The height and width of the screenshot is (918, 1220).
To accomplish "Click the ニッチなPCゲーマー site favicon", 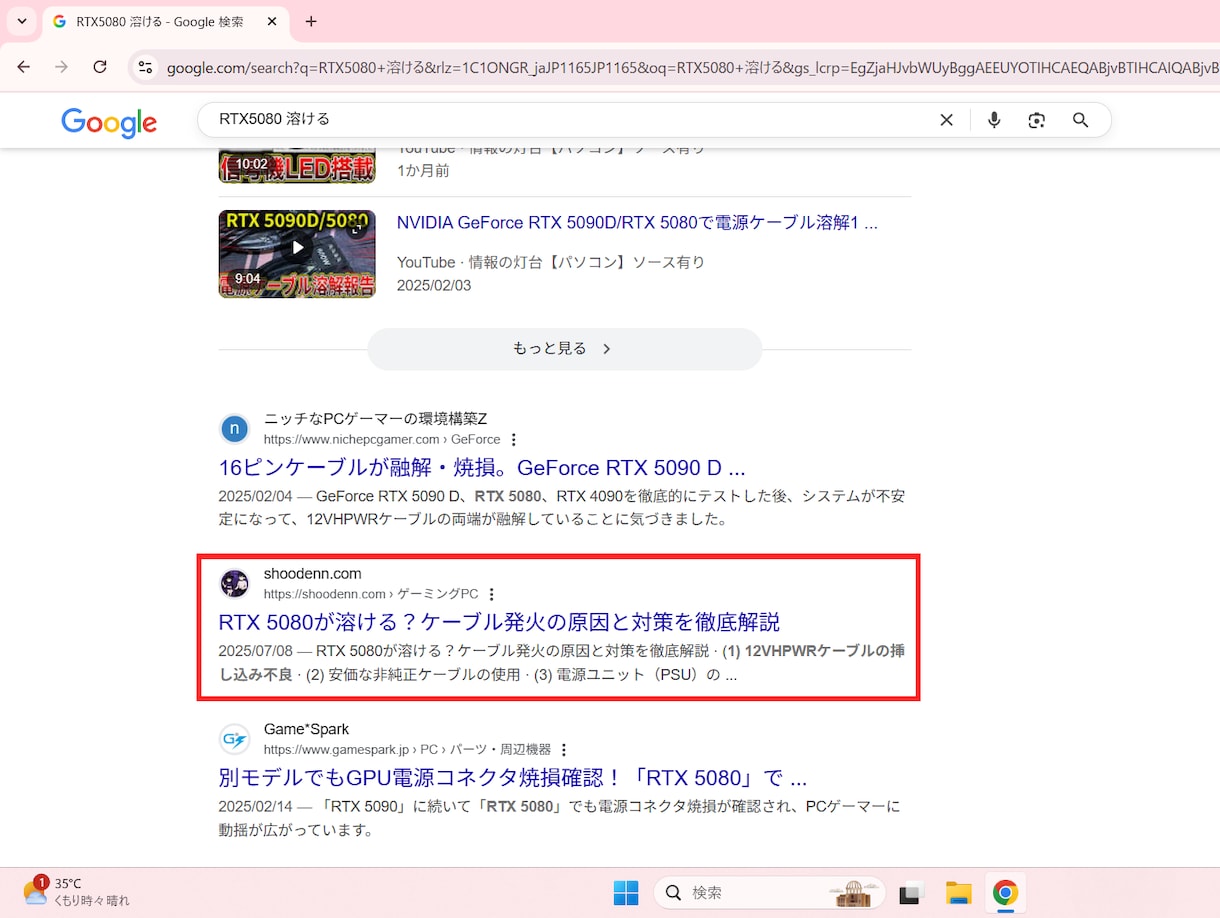I will click(x=234, y=429).
